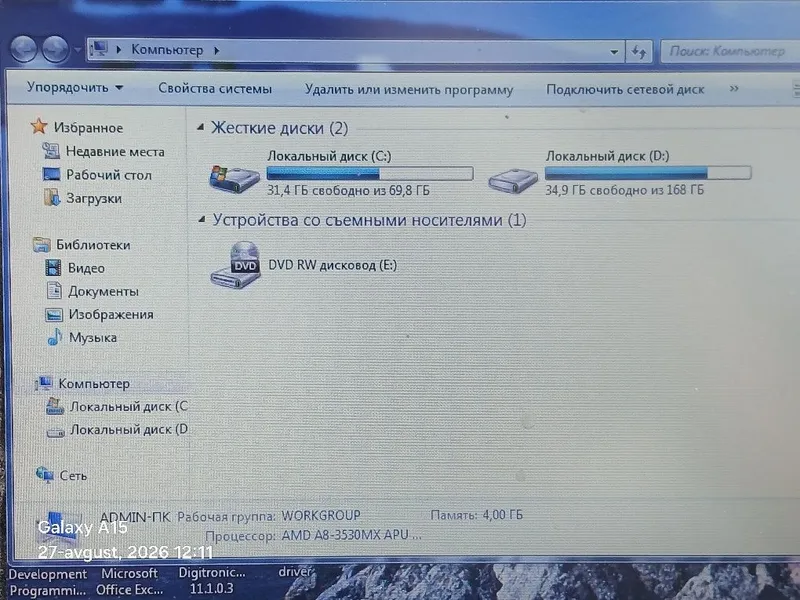Viewport: 800px width, 600px height.
Task: Select Локальный диск (D in sidebar tree
Action: point(129,430)
